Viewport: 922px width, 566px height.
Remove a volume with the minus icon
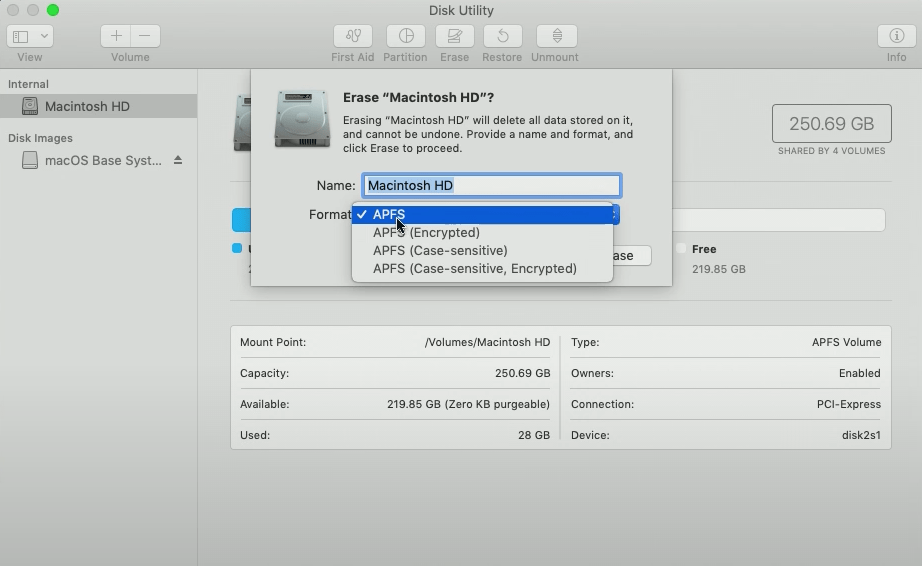(x=145, y=36)
